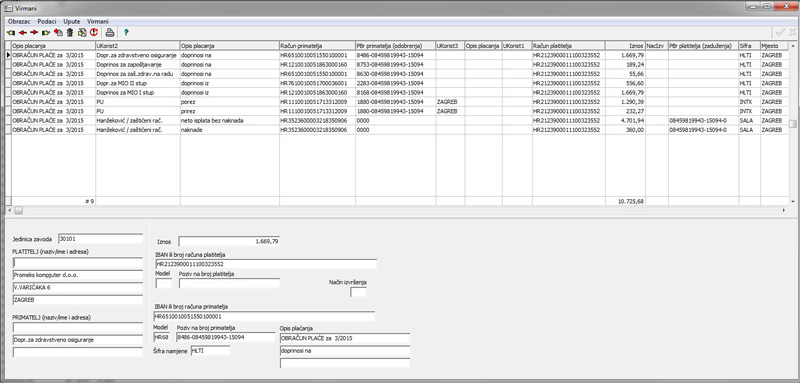Click the Iznos field showing 1.669,79

pos(229,241)
